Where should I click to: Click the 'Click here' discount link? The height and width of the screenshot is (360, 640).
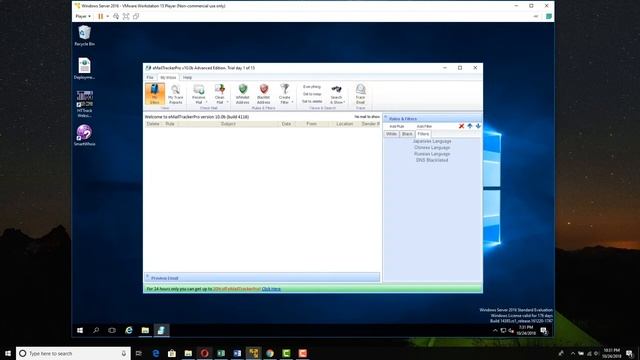271,289
